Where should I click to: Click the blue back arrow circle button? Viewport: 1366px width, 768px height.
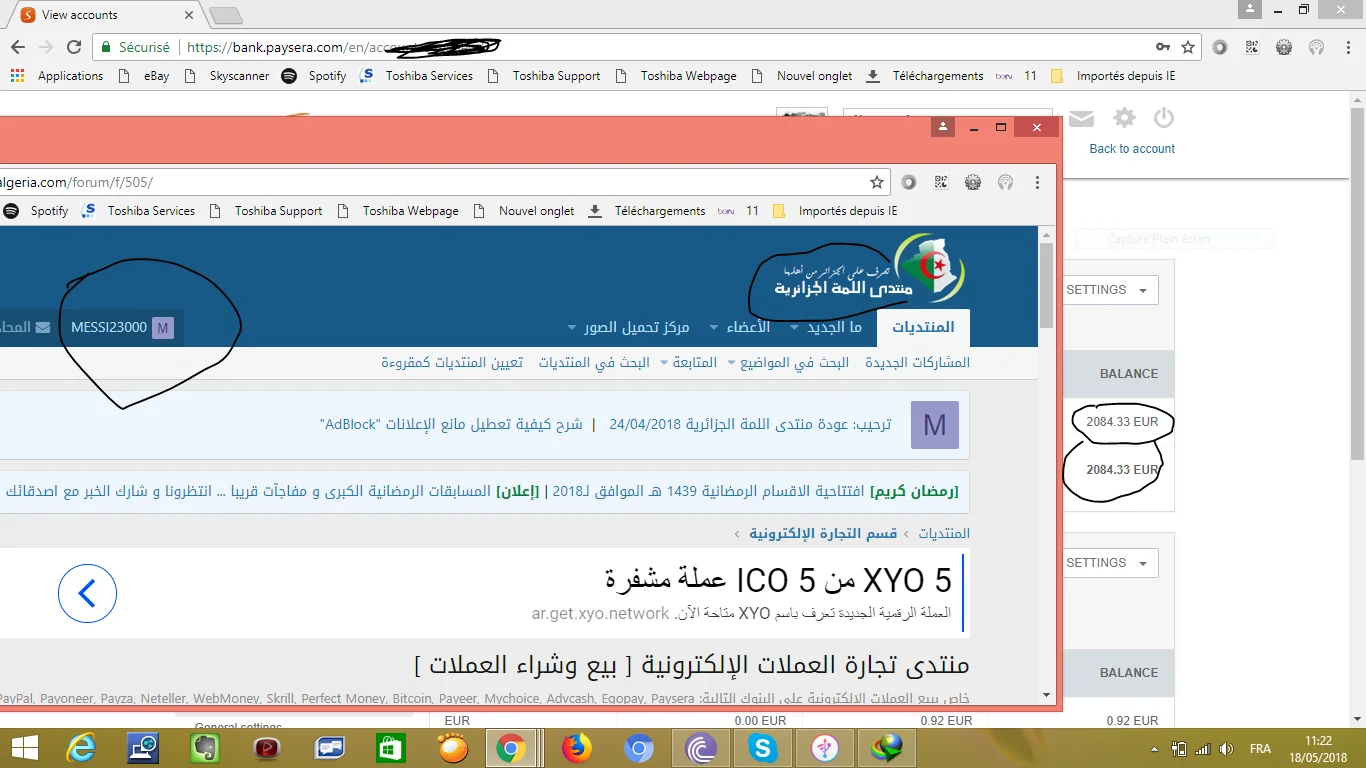(x=87, y=594)
